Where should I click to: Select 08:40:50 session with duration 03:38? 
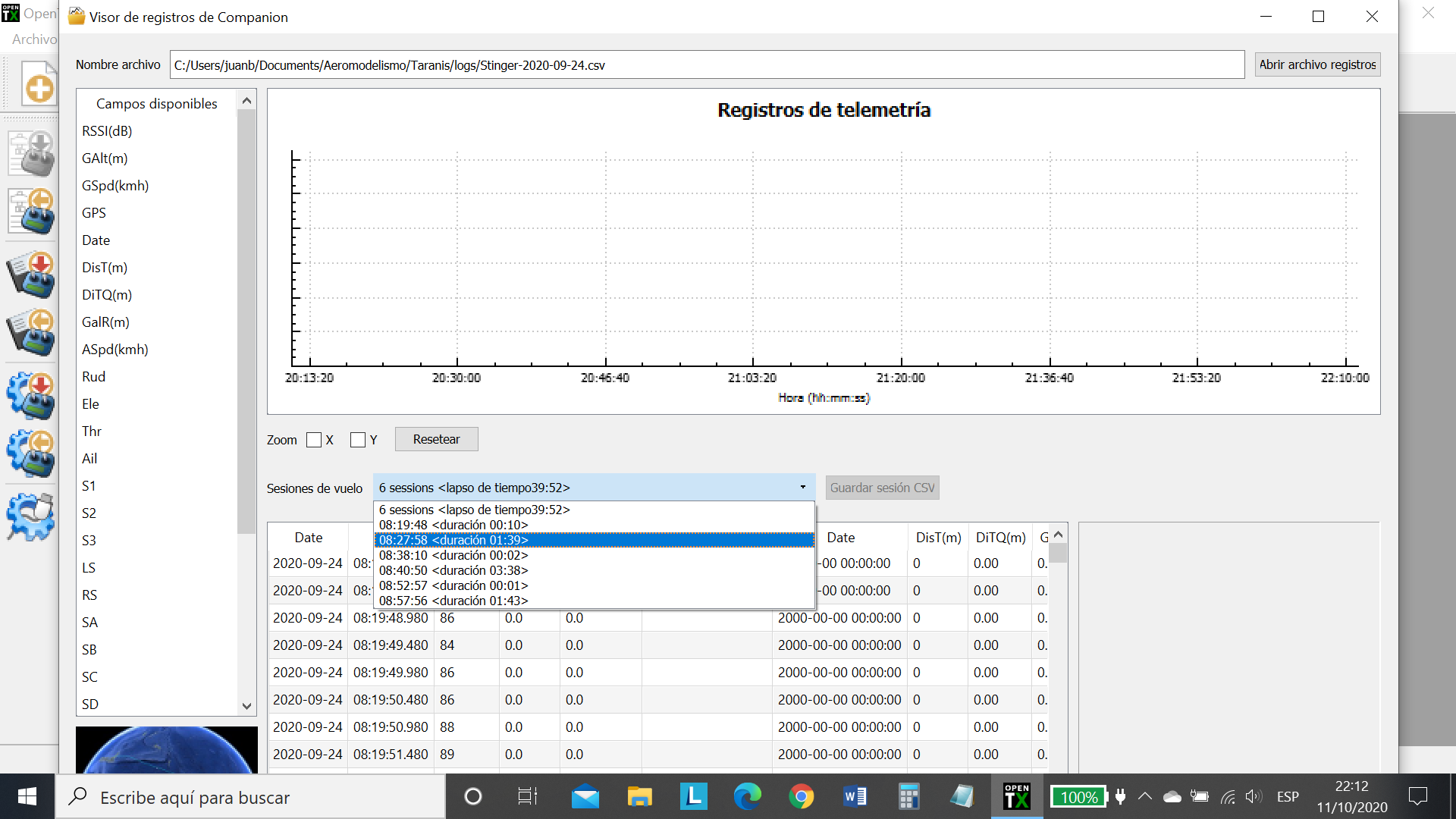point(453,570)
